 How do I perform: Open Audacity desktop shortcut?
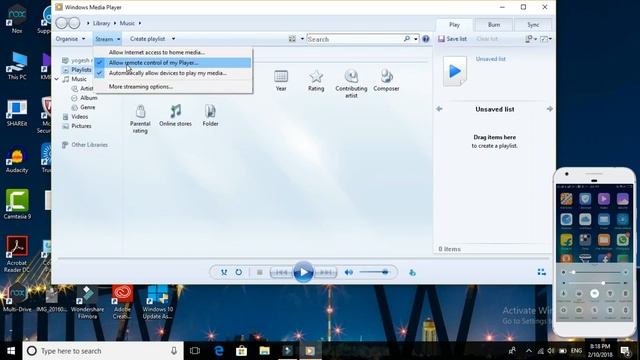(x=17, y=160)
